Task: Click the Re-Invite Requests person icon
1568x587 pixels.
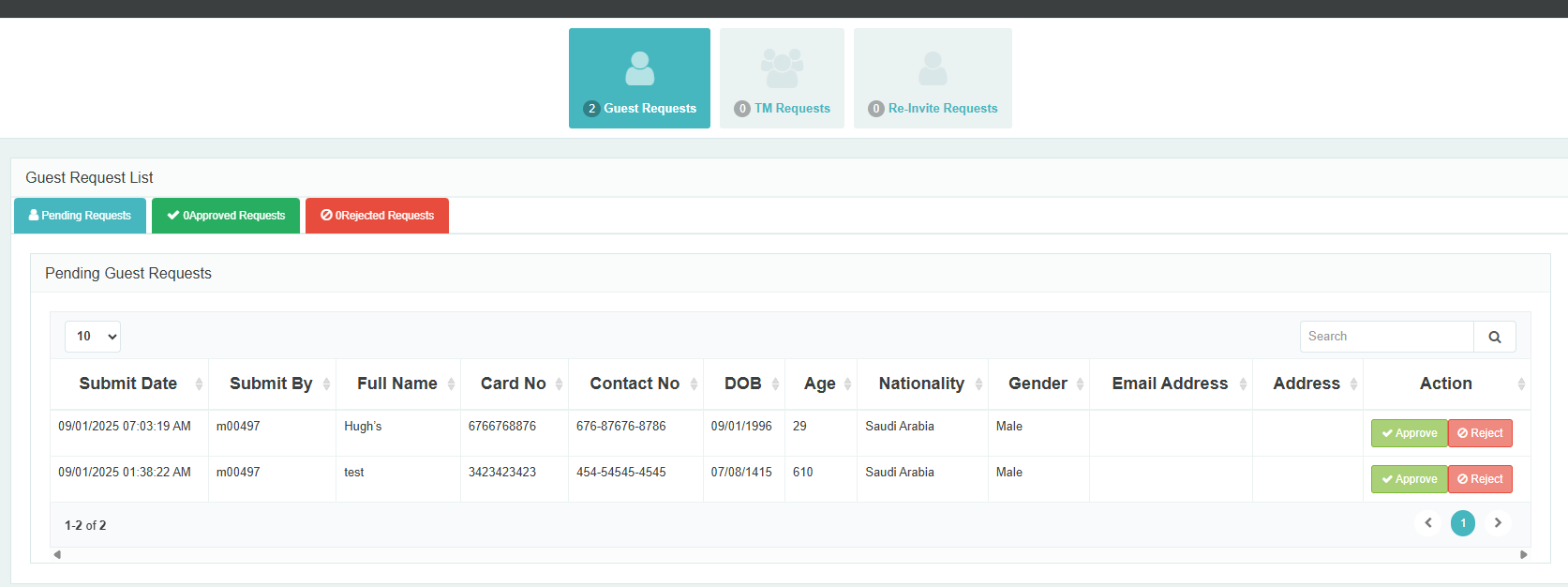Action: (933, 69)
